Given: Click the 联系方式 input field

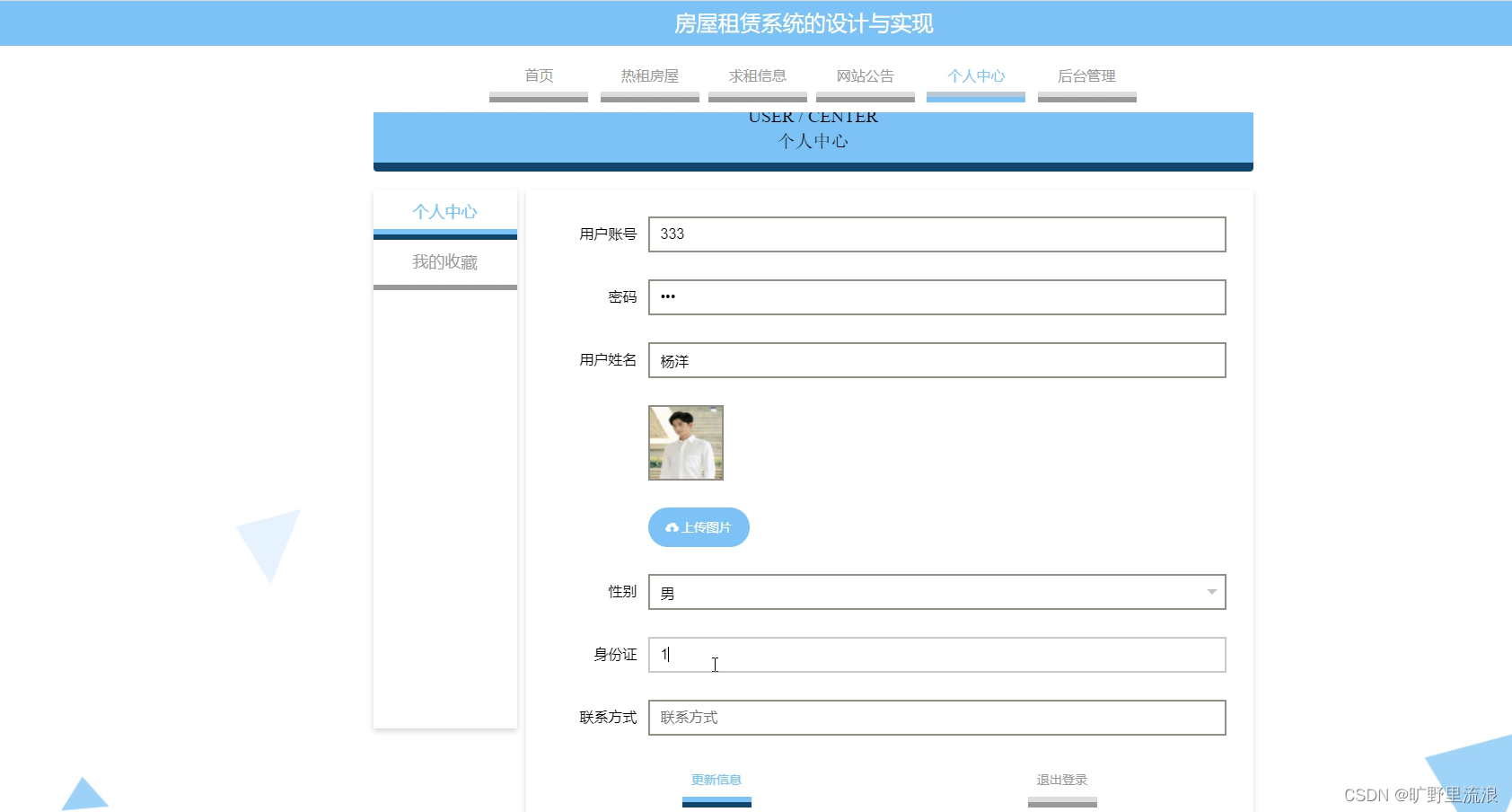Looking at the screenshot, I should point(936,718).
